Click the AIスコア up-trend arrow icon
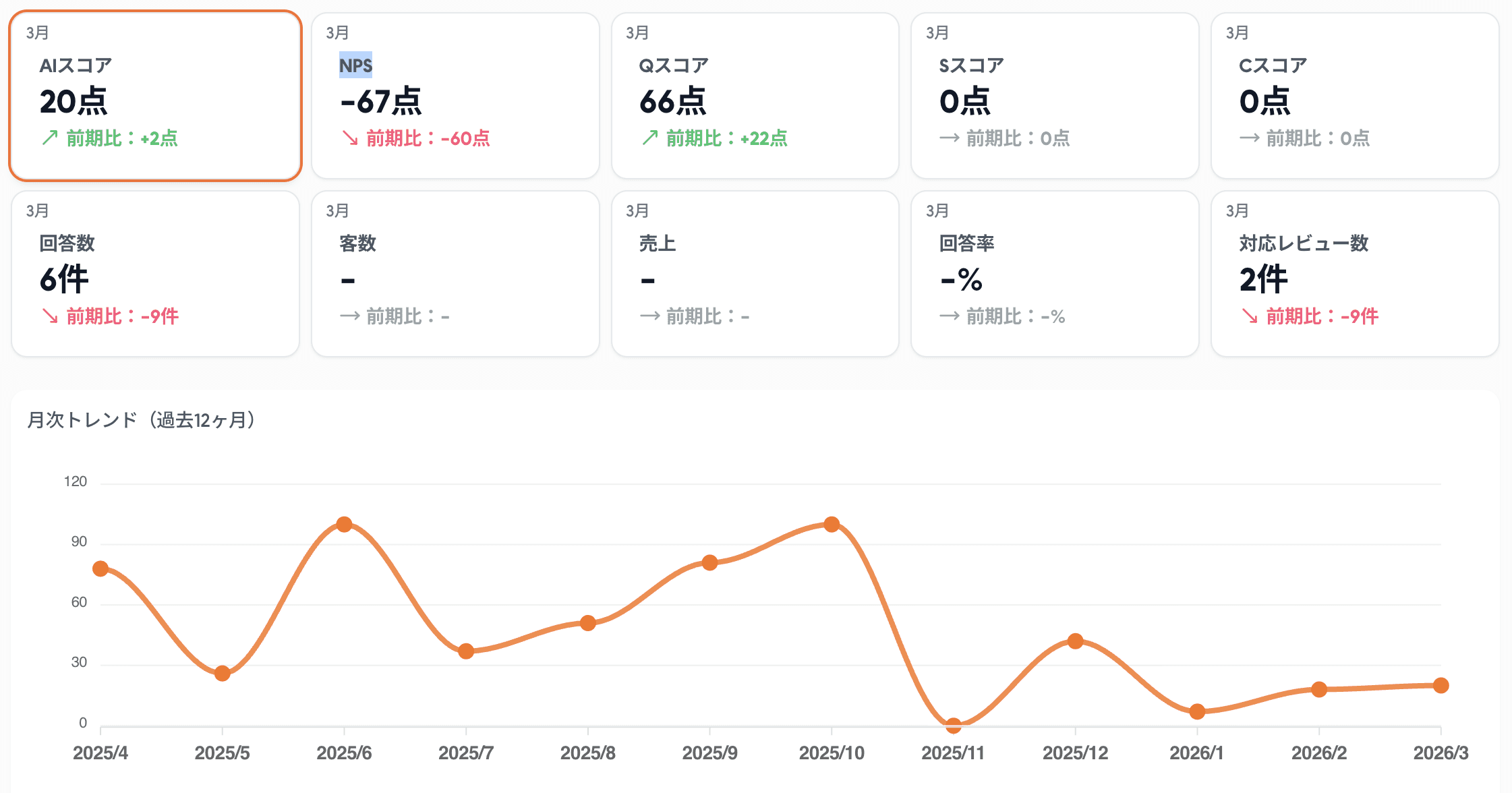Viewport: 1512px width, 793px height. pos(49,138)
